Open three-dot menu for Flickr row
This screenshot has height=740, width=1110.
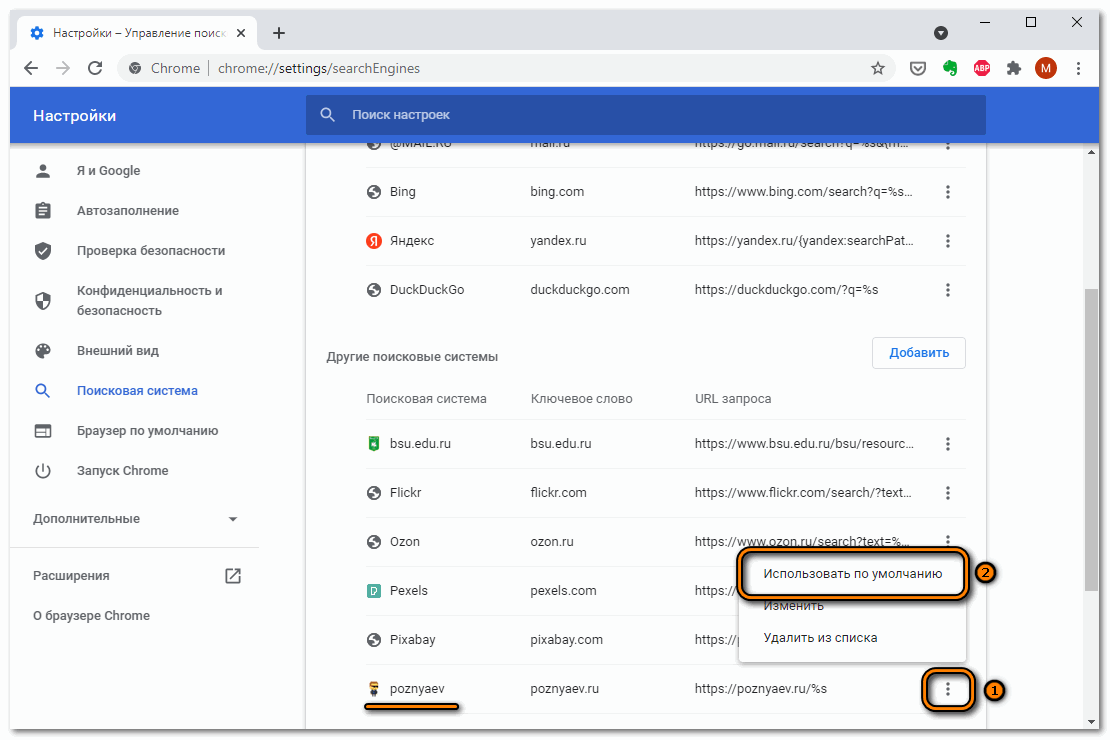947,493
